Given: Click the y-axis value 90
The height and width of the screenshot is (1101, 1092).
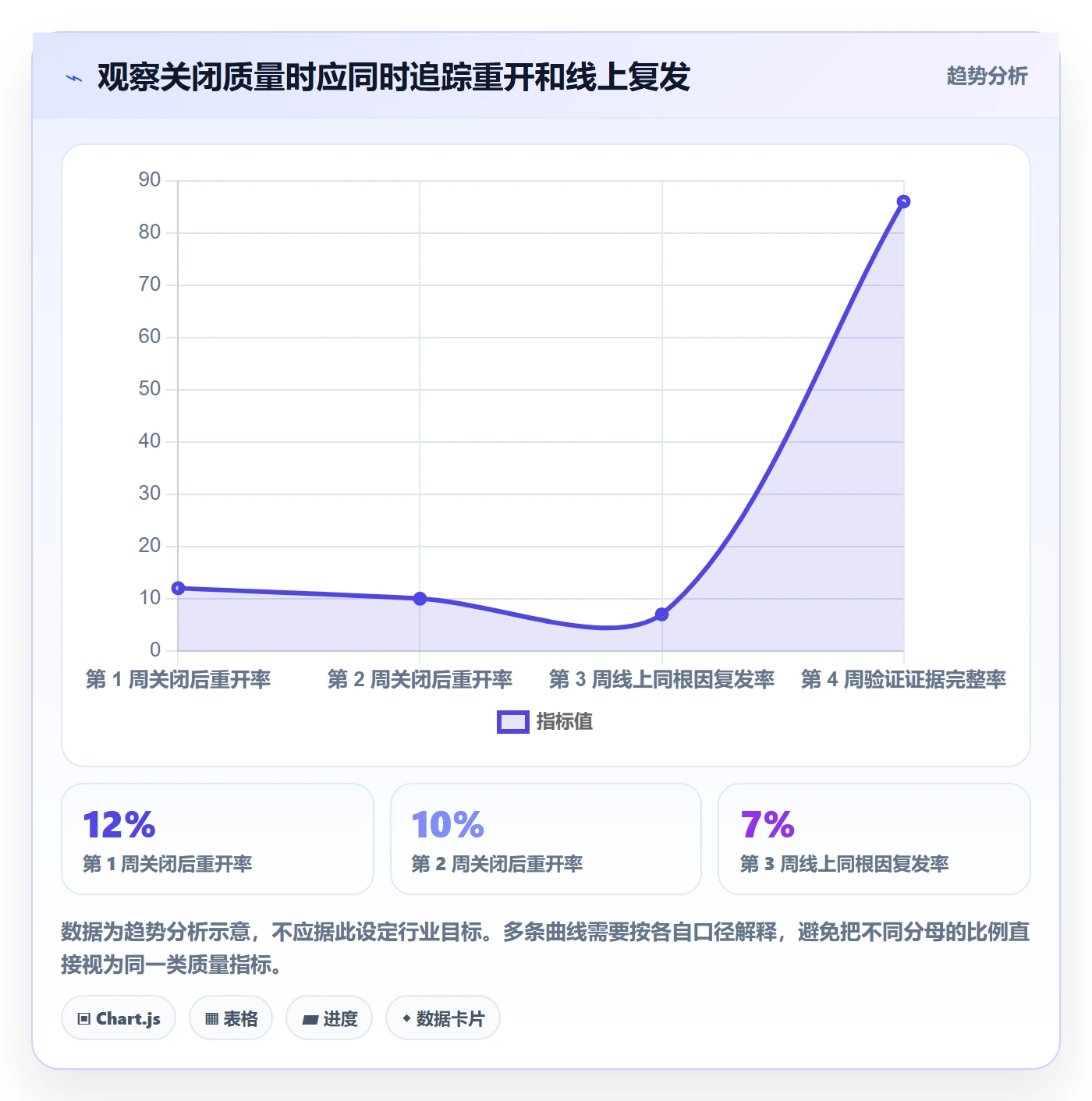Looking at the screenshot, I should point(150,180).
